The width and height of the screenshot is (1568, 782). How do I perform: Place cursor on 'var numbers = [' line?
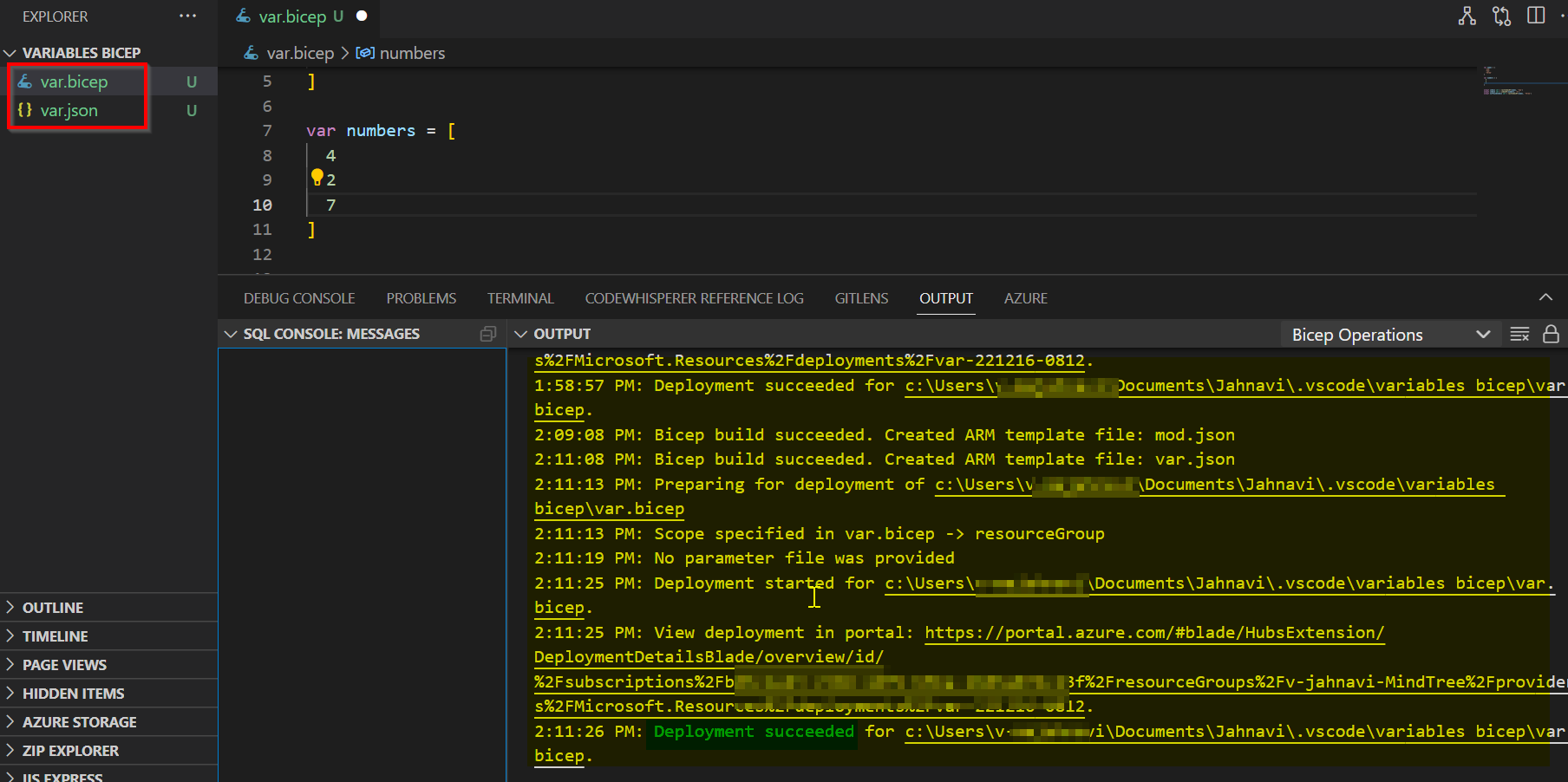[x=381, y=131]
